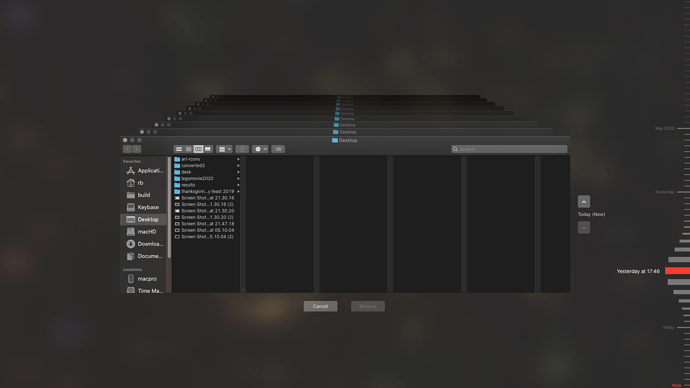The image size is (690, 388).
Task: Expand desk folder arrow
Action: (239, 172)
